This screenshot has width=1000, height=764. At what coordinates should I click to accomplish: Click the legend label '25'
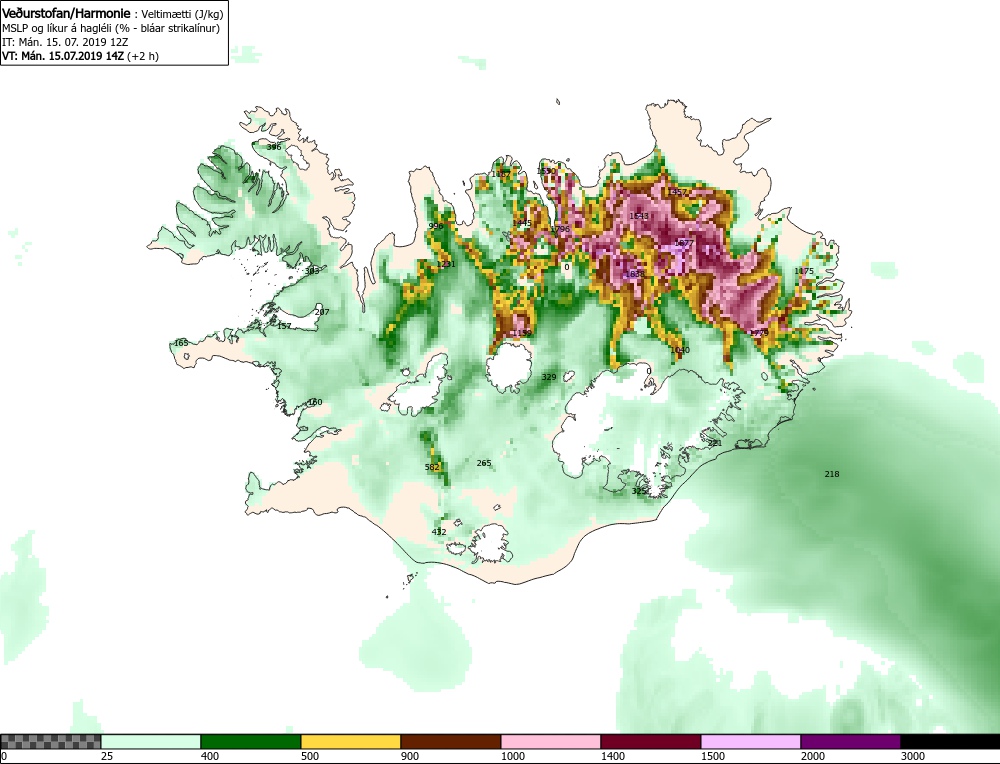pyautogui.click(x=107, y=756)
